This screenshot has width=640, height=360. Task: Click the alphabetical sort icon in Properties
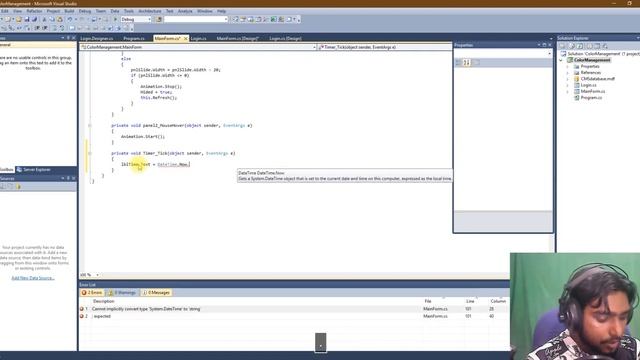tap(467, 62)
